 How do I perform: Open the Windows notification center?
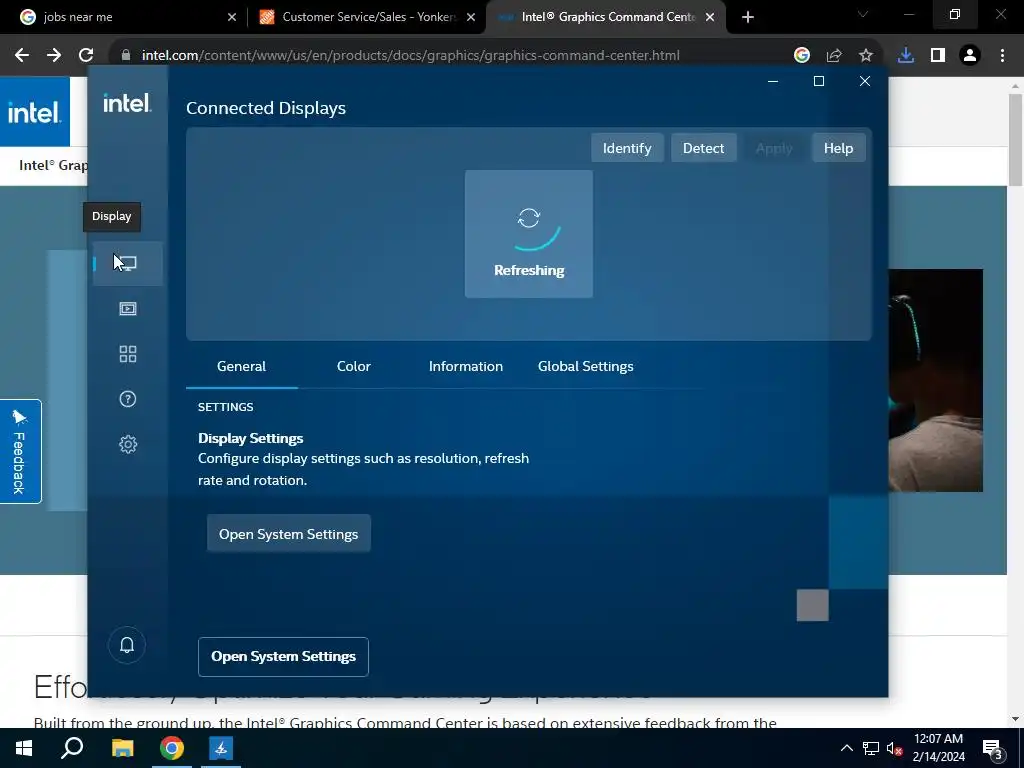pyautogui.click(x=993, y=749)
